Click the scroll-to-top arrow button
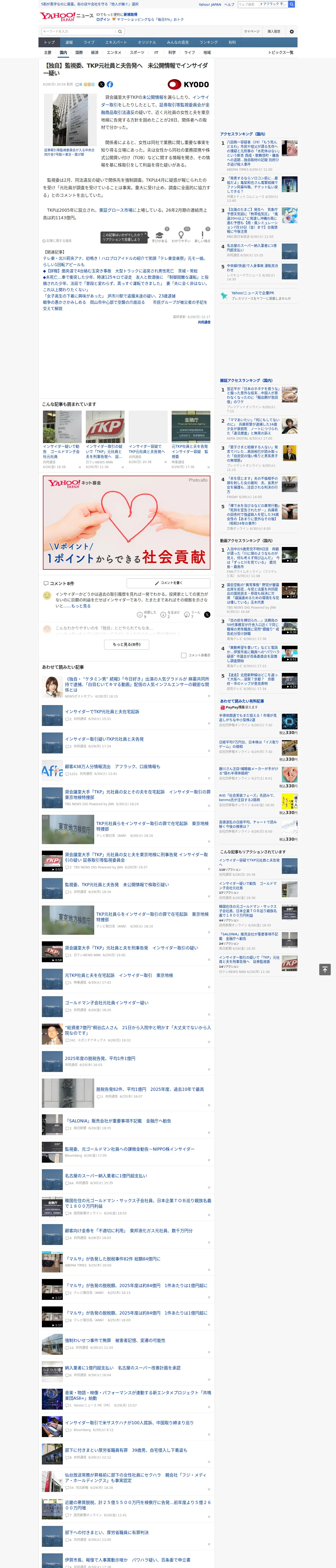The width and height of the screenshot is (336, 1568). click(x=325, y=970)
